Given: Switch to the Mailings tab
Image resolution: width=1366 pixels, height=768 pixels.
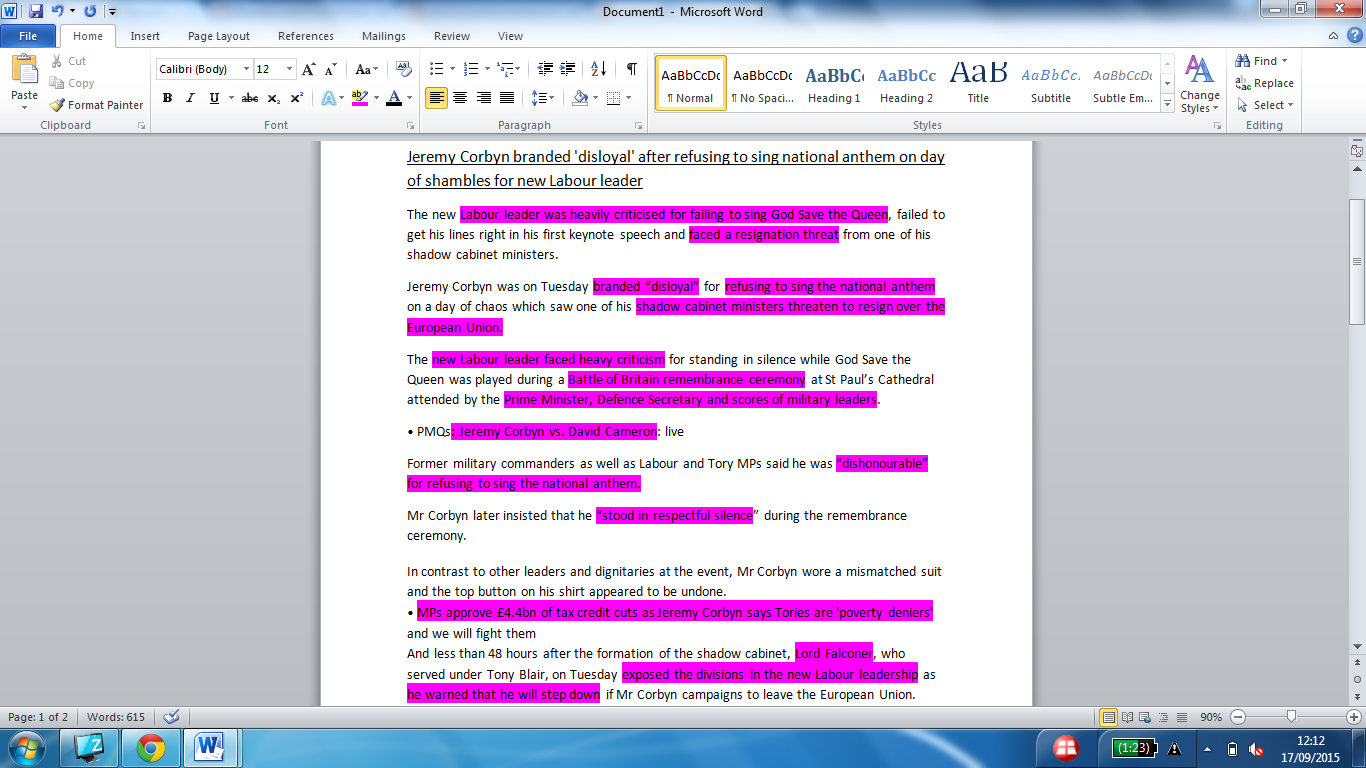Looking at the screenshot, I should pyautogui.click(x=384, y=36).
